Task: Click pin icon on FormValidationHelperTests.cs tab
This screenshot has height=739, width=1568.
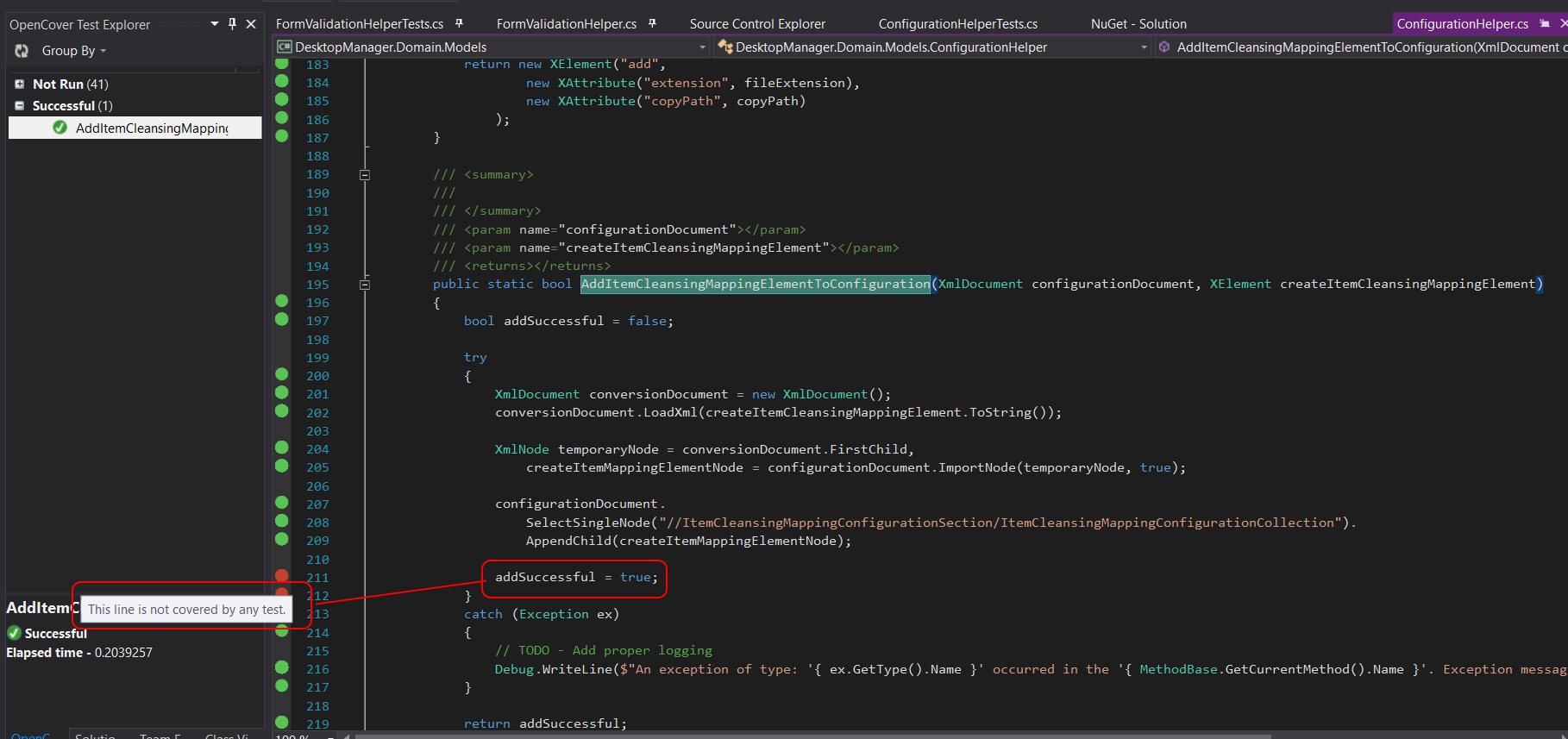Action: pyautogui.click(x=459, y=23)
